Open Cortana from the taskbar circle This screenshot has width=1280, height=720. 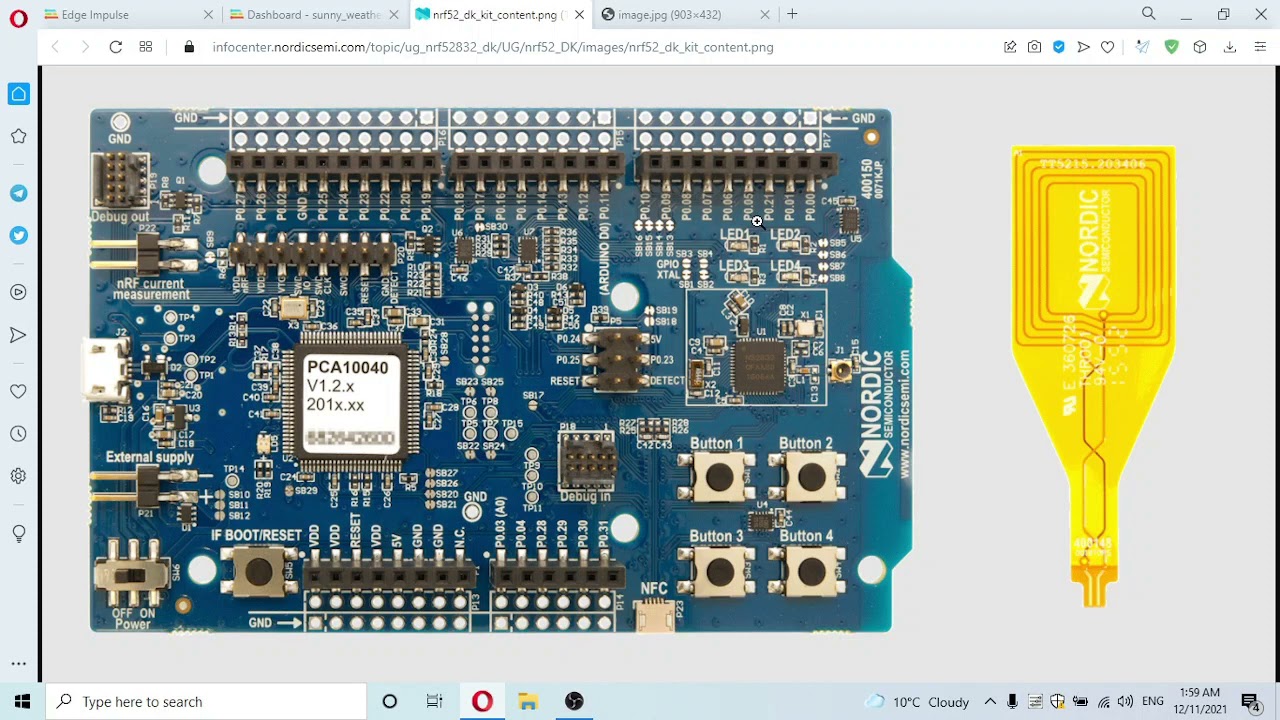click(390, 701)
